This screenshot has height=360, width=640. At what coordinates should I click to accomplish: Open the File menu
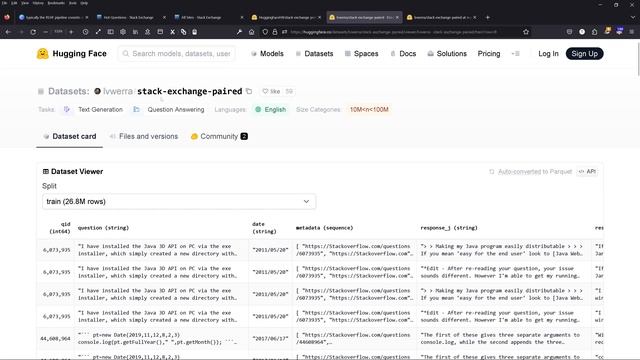coord(4,3)
